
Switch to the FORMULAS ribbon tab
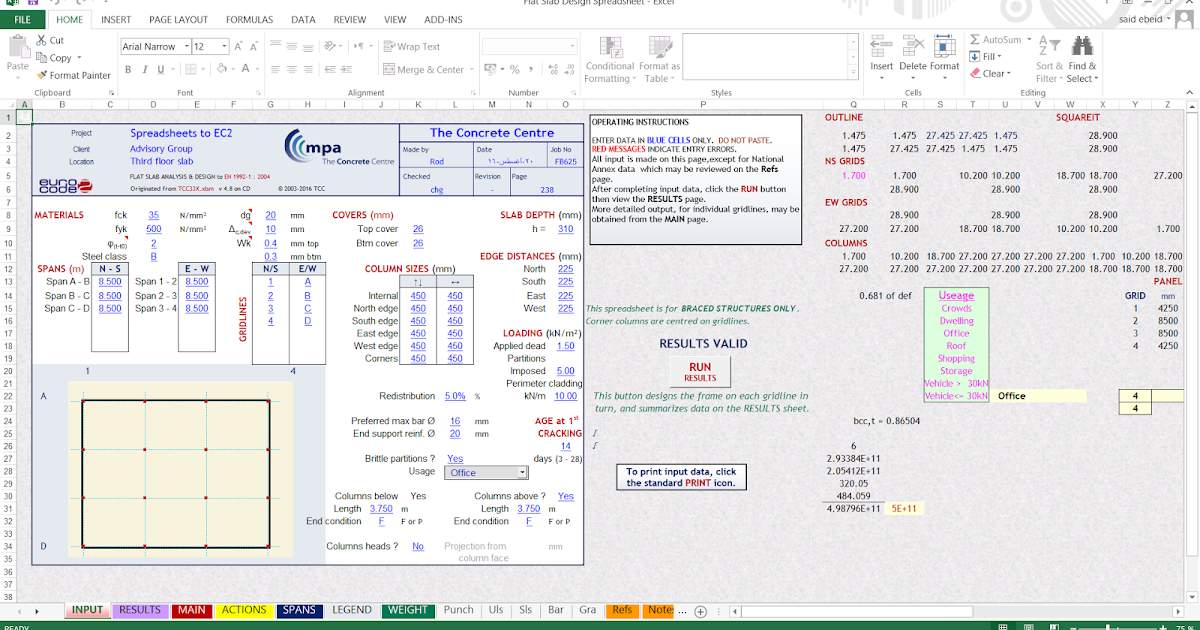point(249,18)
